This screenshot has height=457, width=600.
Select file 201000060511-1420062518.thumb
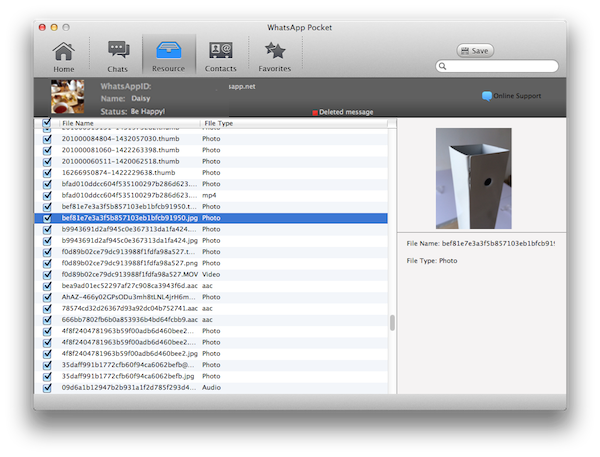pos(121,161)
